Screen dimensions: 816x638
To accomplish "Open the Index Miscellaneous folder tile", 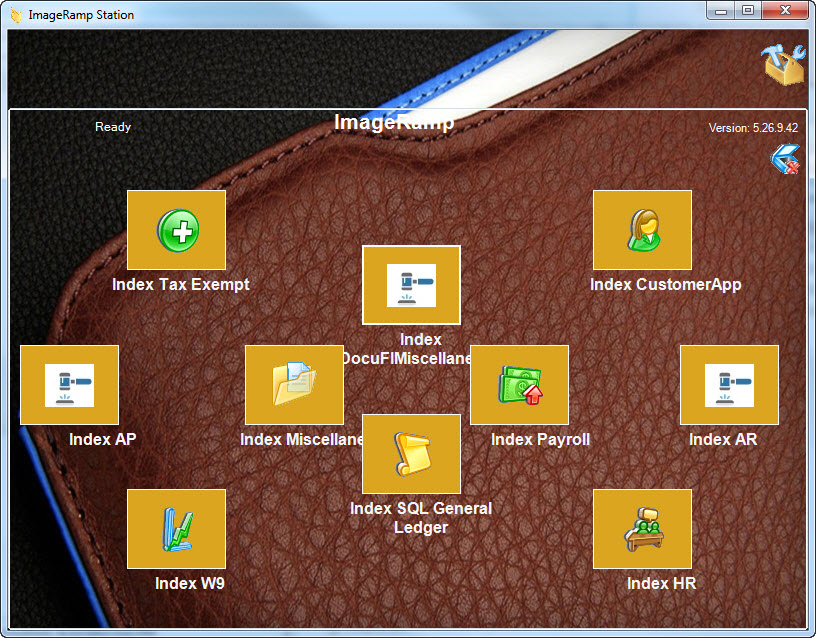I will 295,385.
